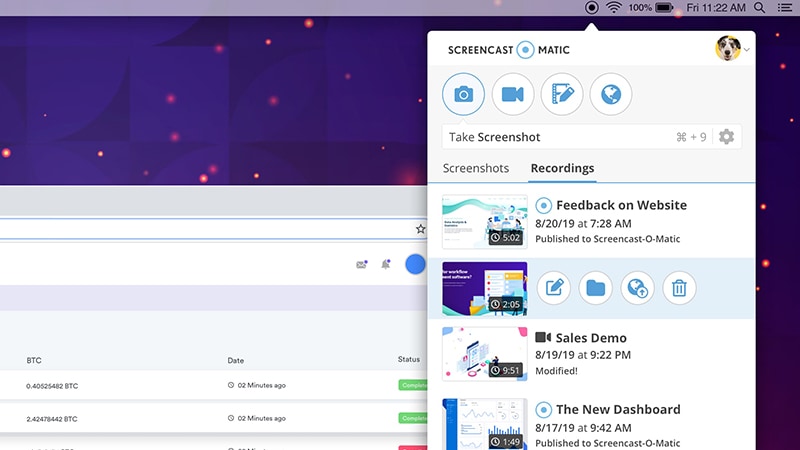Switch to the Screenshots tab

click(x=476, y=168)
